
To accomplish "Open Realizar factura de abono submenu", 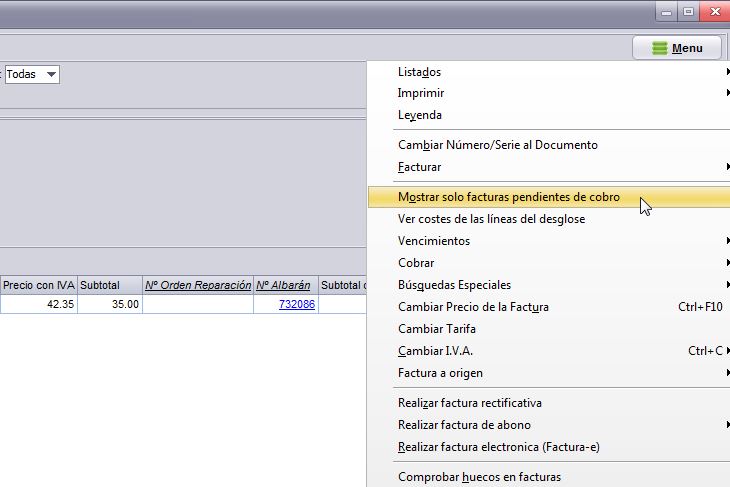I will [x=549, y=425].
